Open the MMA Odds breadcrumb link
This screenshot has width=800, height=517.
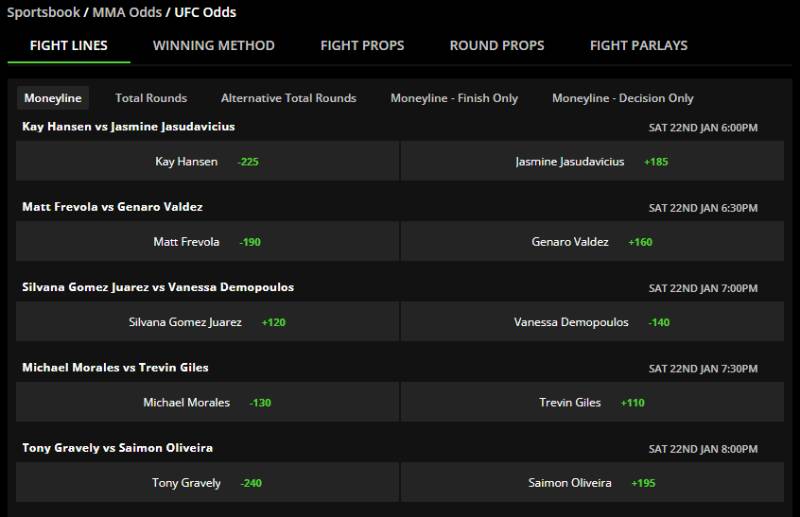click(x=126, y=13)
